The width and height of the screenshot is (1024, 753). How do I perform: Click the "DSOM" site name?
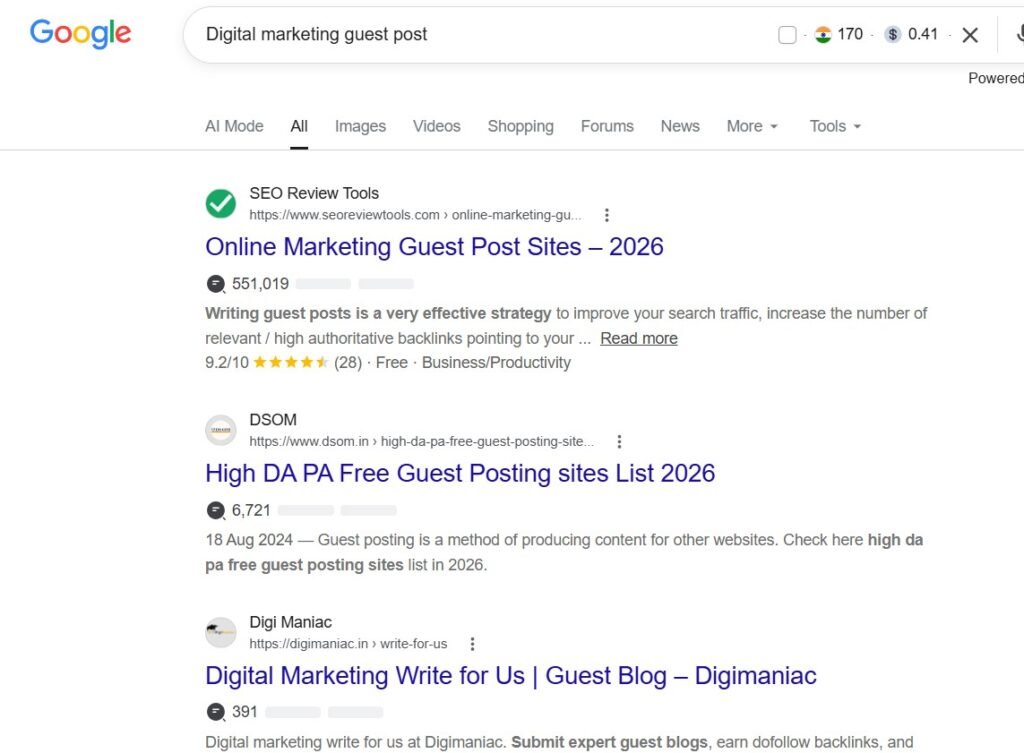tap(273, 420)
